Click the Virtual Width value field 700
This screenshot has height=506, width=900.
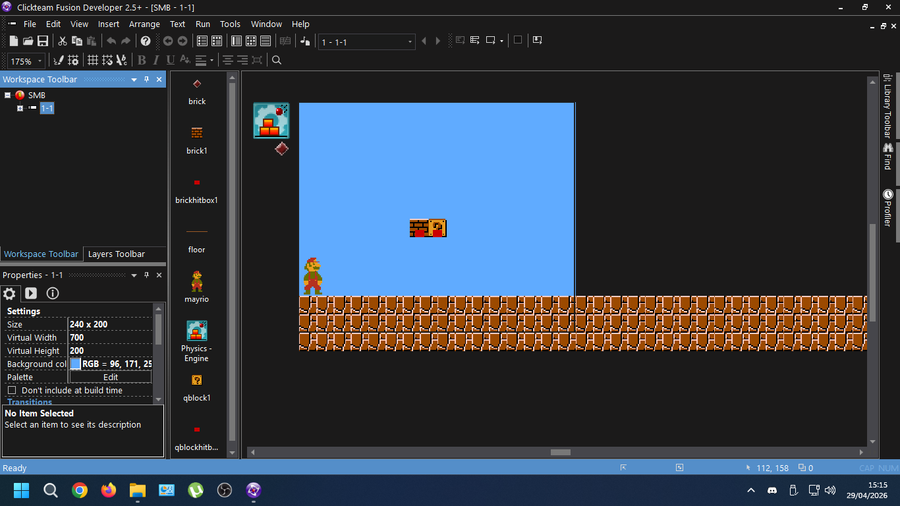coord(110,337)
